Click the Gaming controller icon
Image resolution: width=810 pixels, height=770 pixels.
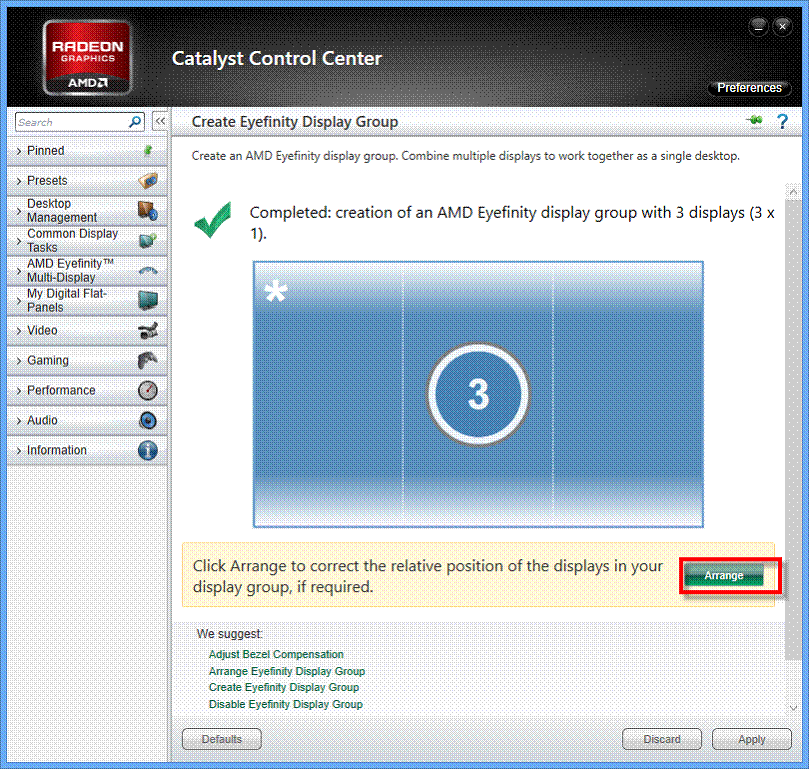pyautogui.click(x=148, y=360)
